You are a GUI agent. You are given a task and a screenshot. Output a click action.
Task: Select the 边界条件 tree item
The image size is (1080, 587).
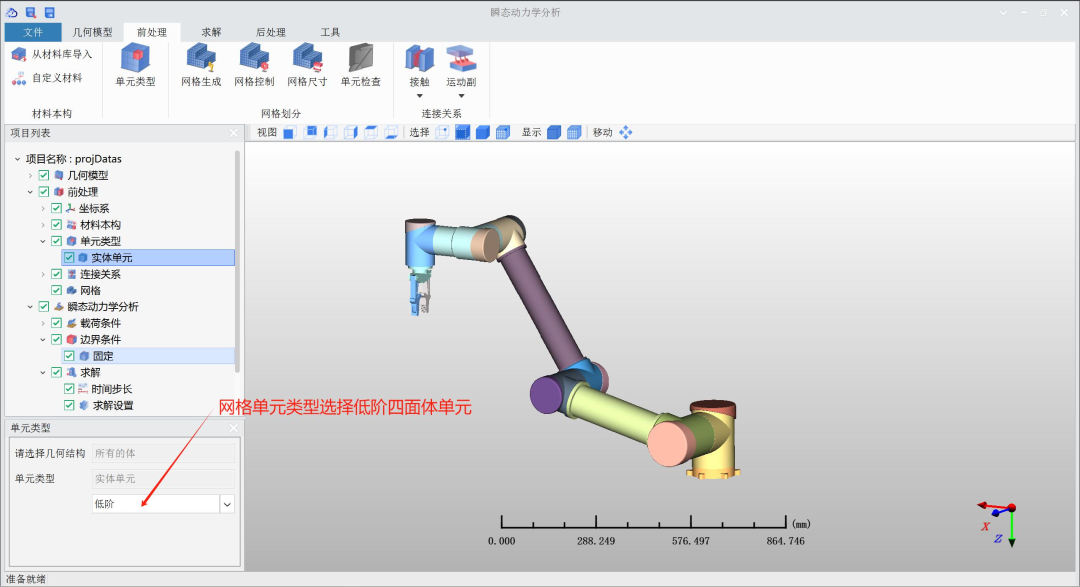click(100, 340)
